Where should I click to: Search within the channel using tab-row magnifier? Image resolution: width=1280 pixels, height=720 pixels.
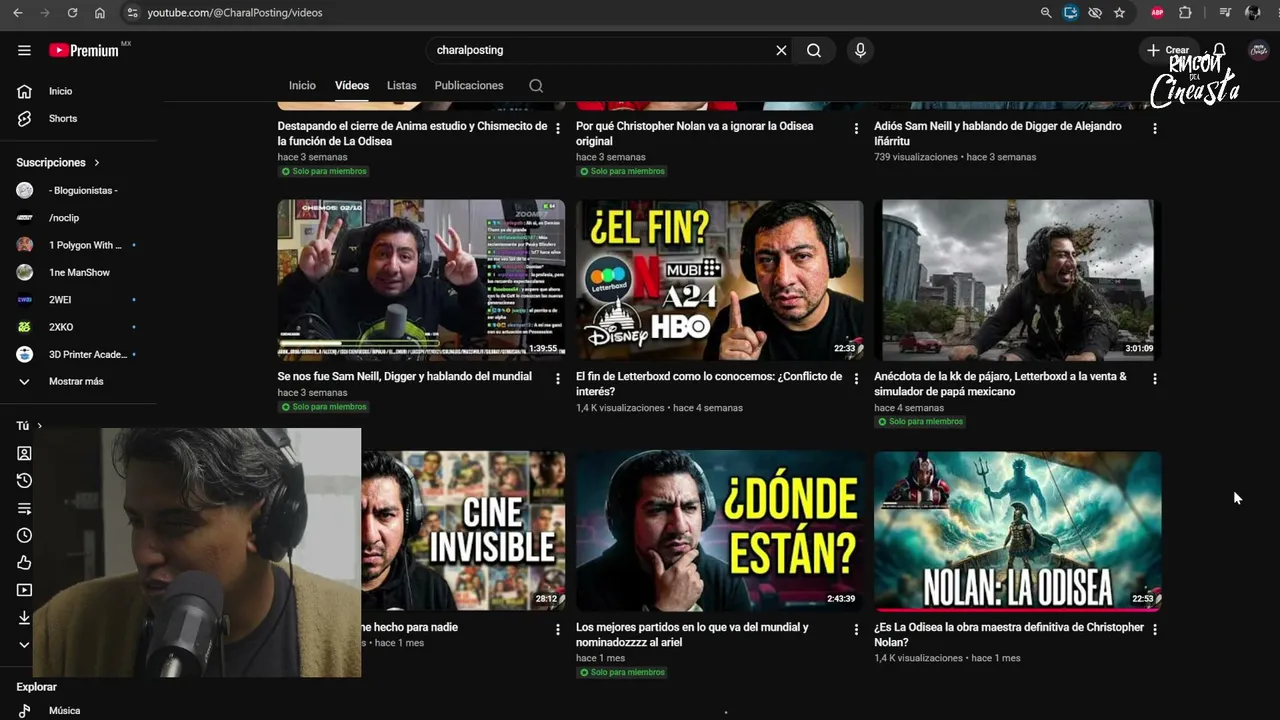pyautogui.click(x=536, y=86)
